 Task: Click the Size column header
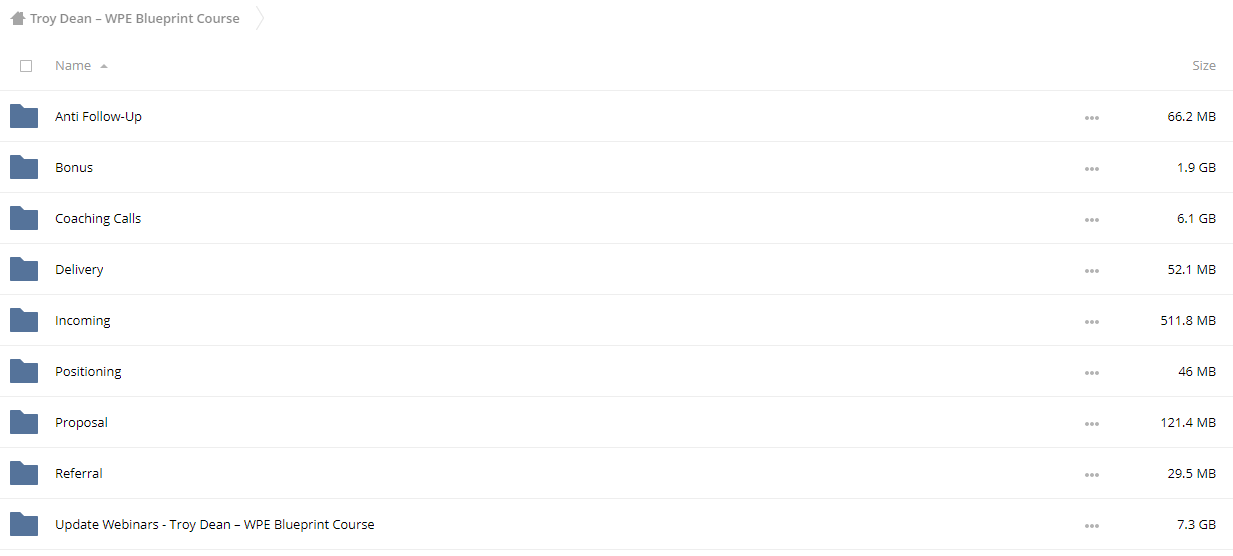pos(1203,66)
